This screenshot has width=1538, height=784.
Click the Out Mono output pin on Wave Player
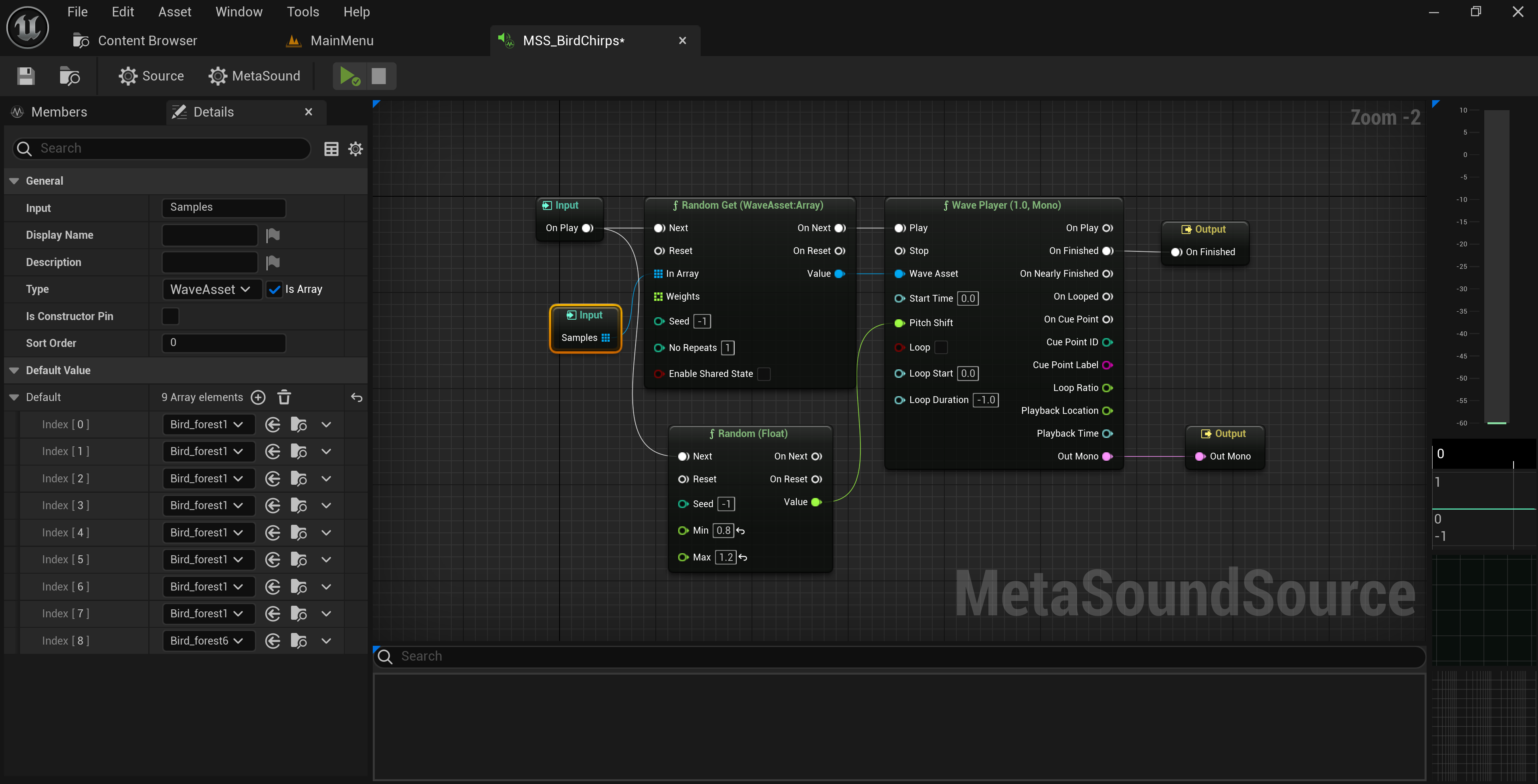tap(1107, 456)
